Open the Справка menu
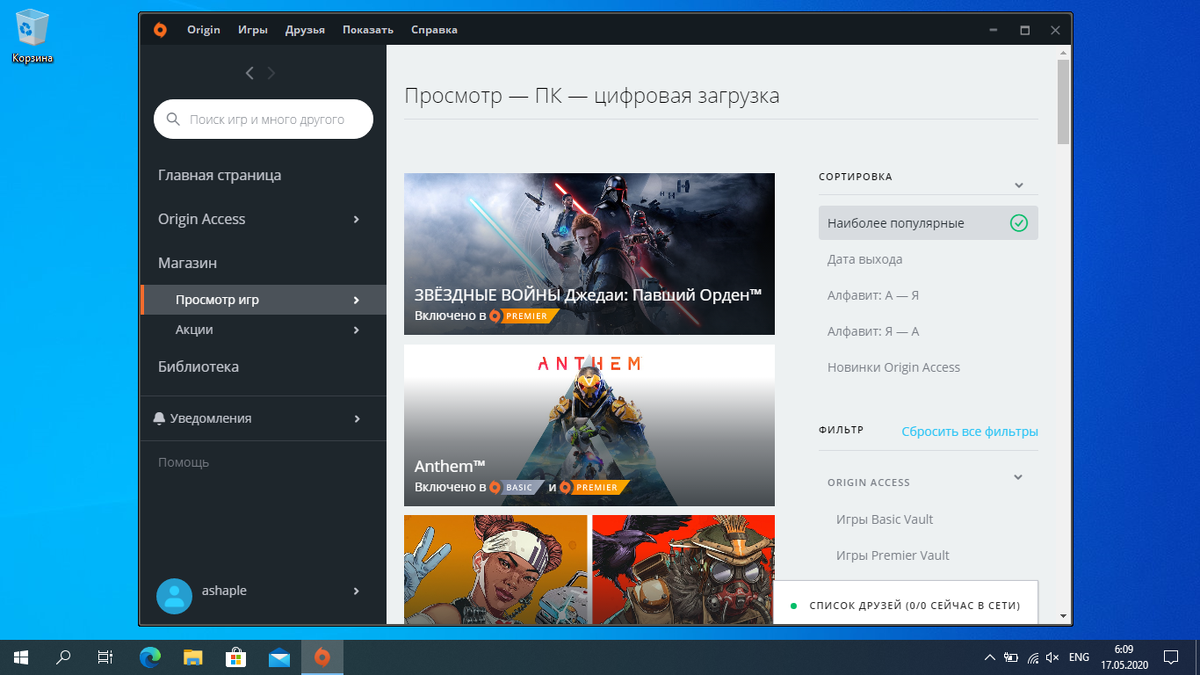The height and width of the screenshot is (675, 1200). click(434, 30)
